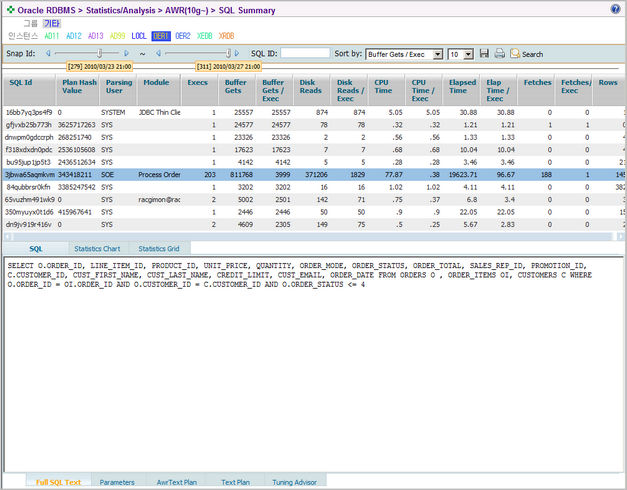Focus the SQL ID input field
Viewport: 627px width, 490px height.
click(x=305, y=53)
